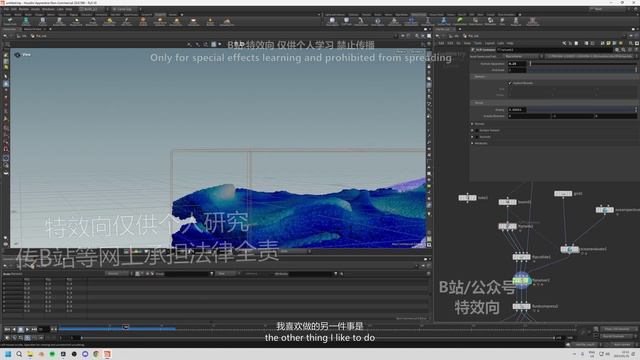Toggle the Surface Tension checkbox

[477, 130]
